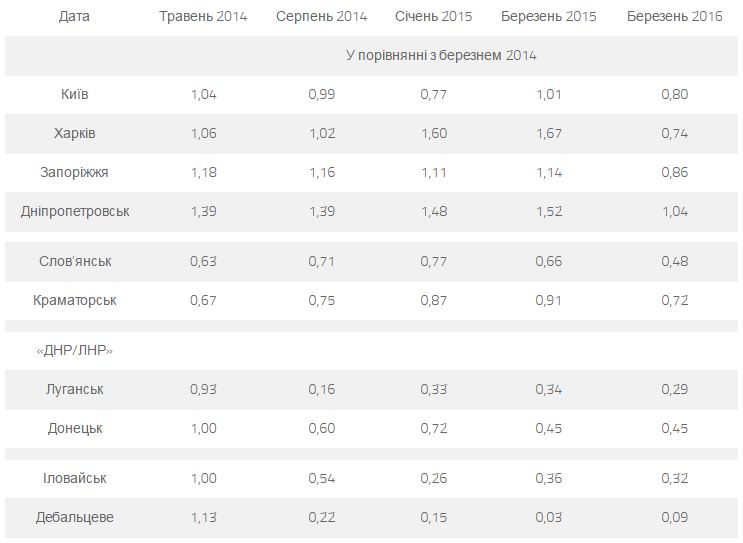The width and height of the screenshot is (743, 543).
Task: Click the "Березень 2015" column header
Action: pos(548,16)
